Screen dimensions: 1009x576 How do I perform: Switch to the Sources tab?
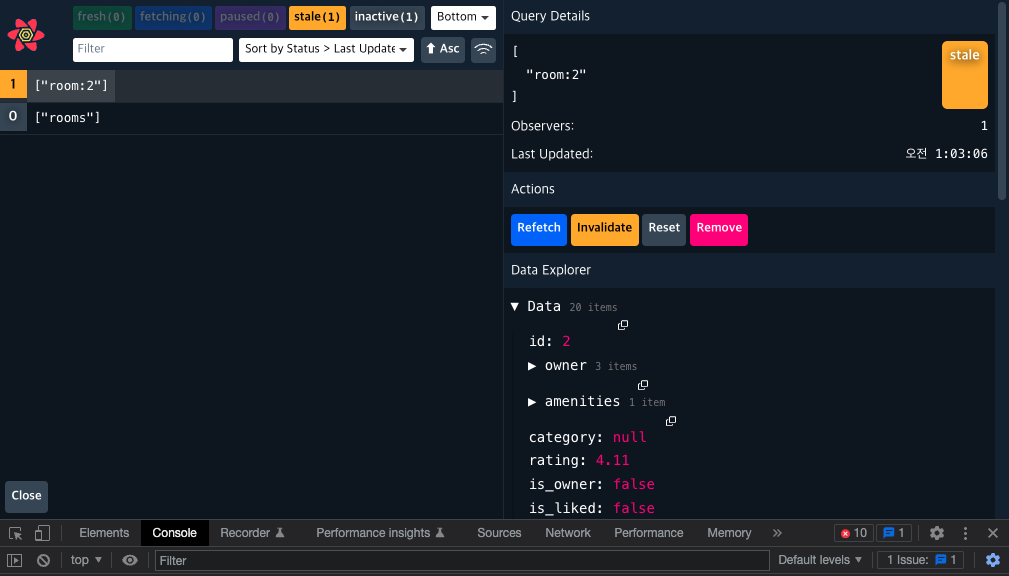tap(499, 533)
